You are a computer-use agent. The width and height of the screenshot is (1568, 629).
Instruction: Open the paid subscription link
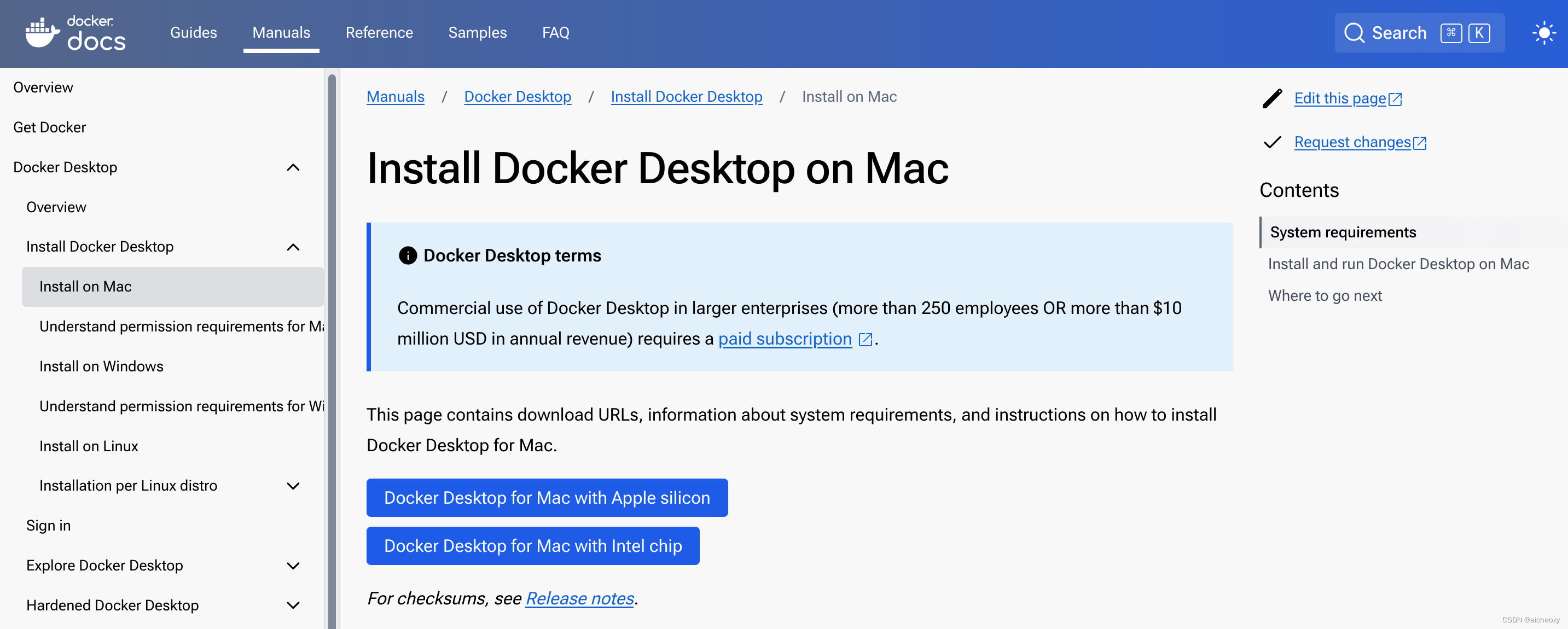tap(785, 338)
